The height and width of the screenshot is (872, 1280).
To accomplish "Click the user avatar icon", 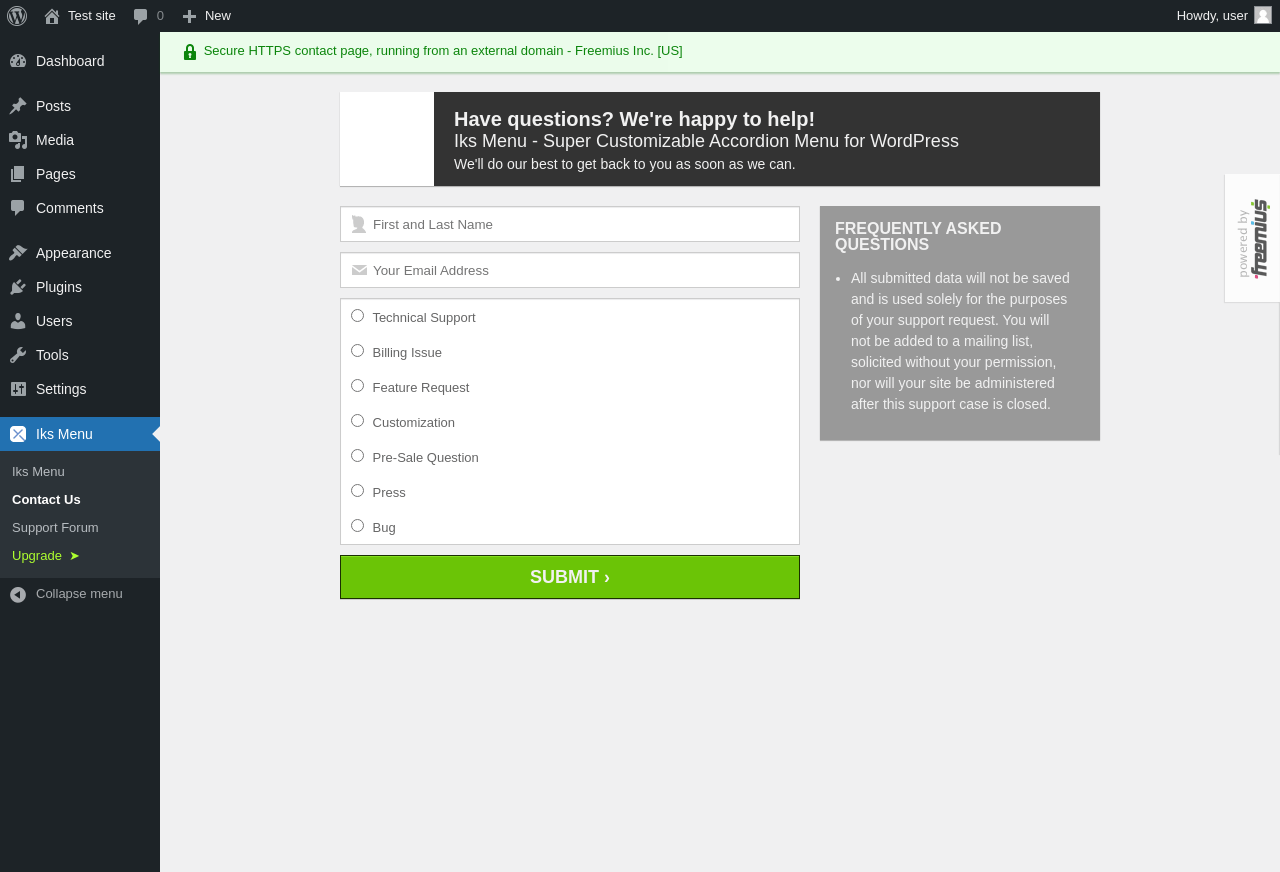I will click(1263, 15).
